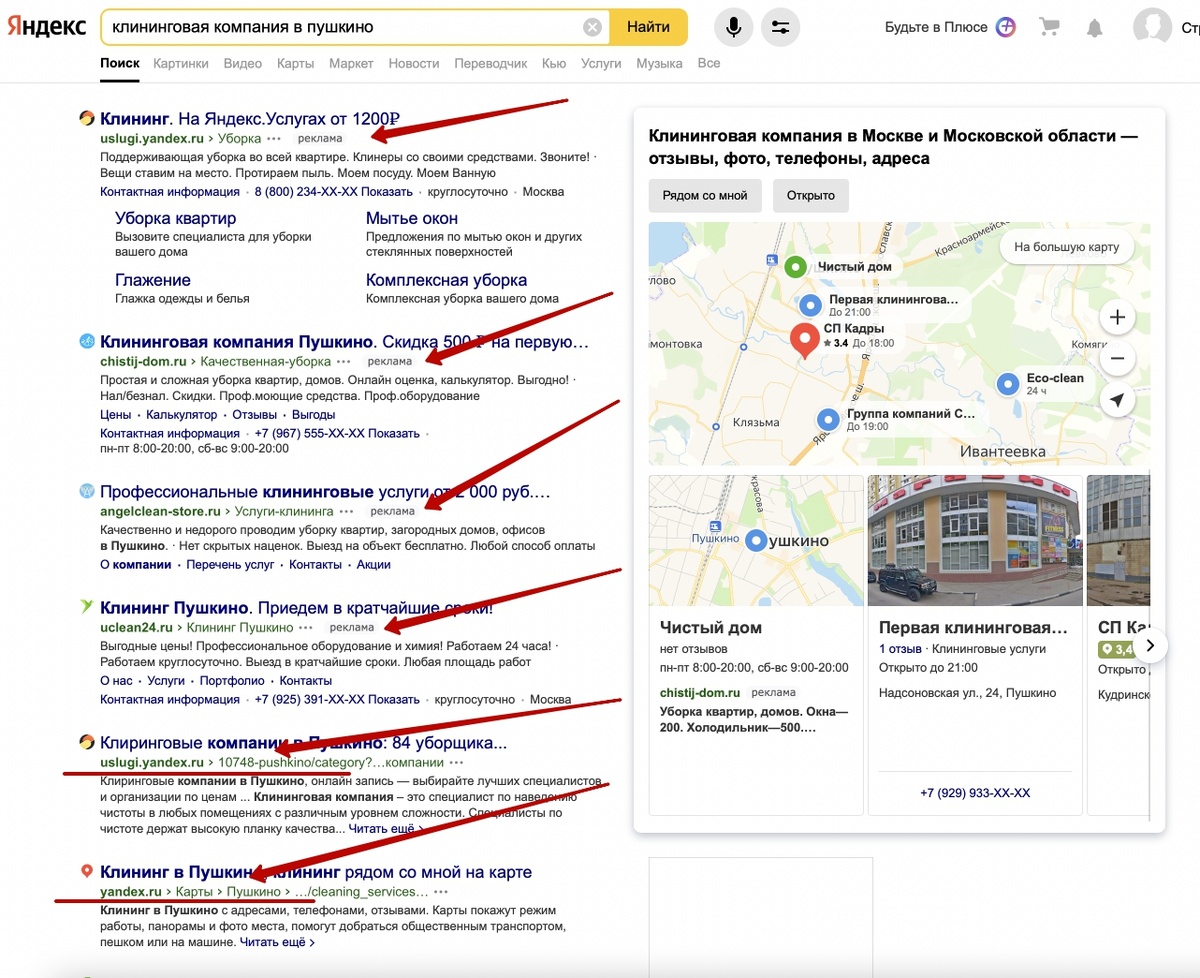Open three-dot menu beside angelclean-store.ru
Image resolution: width=1200 pixels, height=978 pixels.
tap(348, 511)
